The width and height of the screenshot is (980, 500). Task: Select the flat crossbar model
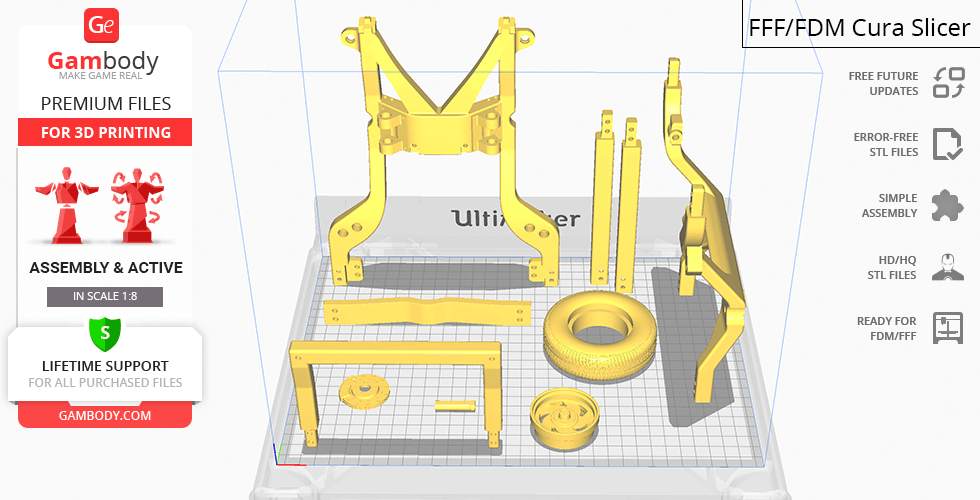tap(427, 311)
